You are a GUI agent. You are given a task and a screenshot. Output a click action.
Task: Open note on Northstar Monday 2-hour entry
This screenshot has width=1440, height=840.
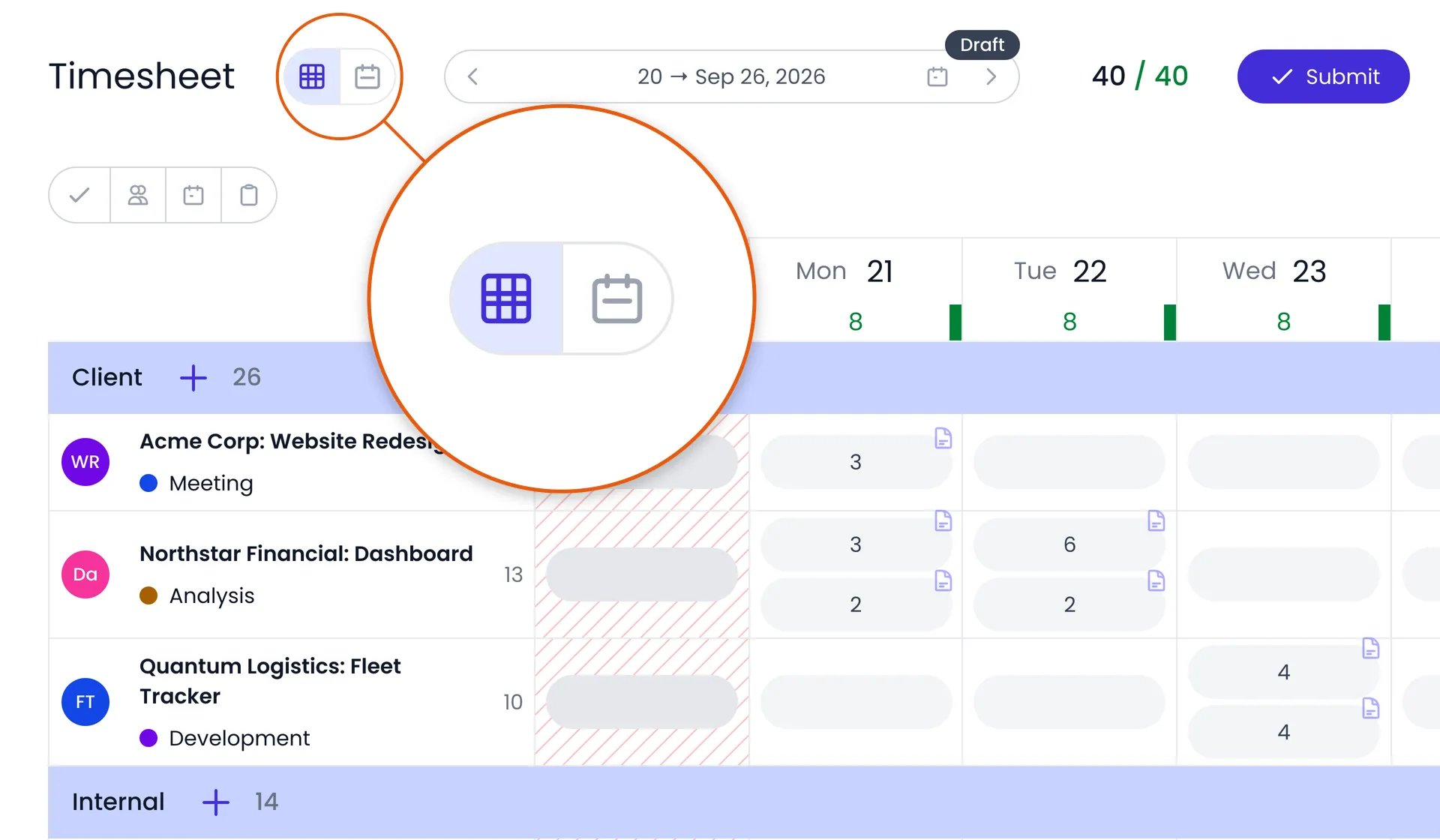click(943, 580)
